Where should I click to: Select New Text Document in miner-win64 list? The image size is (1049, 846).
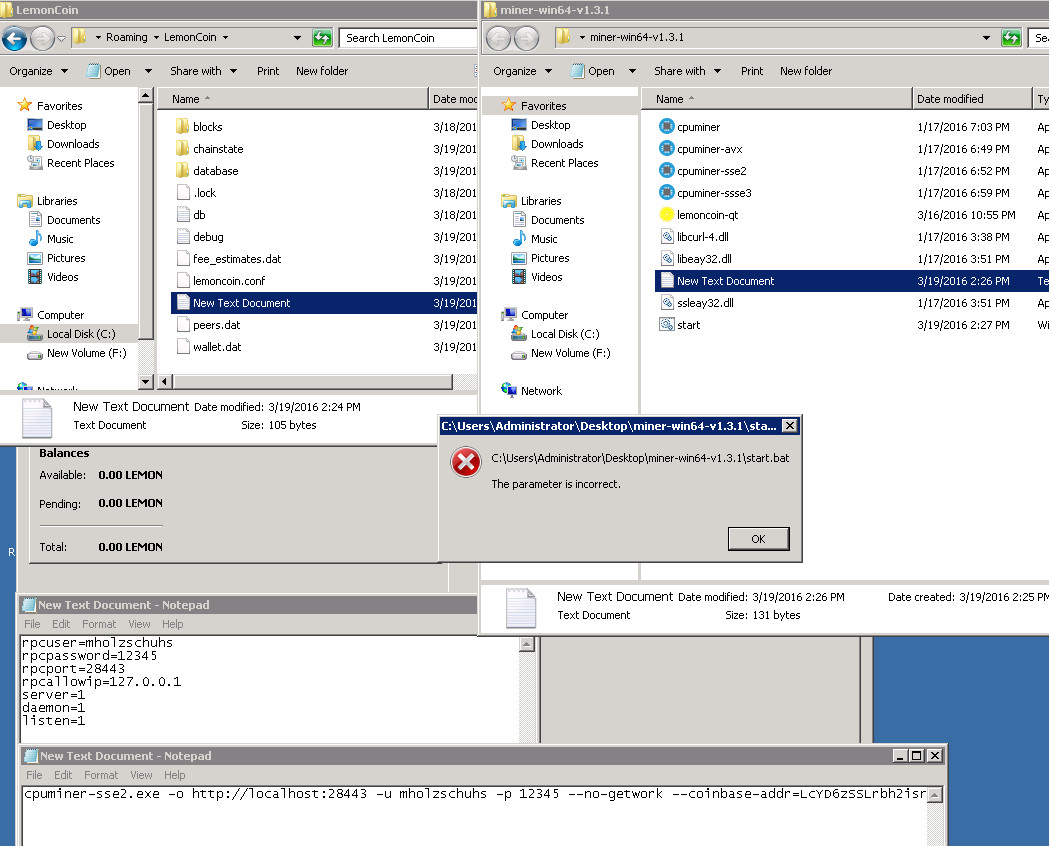[x=852, y=281]
